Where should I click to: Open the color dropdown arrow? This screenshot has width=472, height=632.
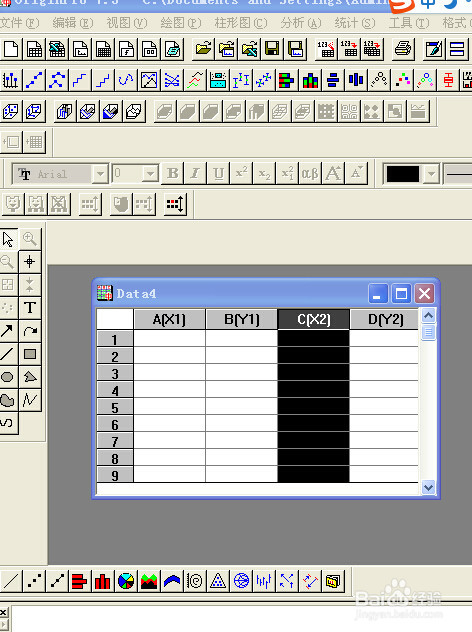coord(431,174)
